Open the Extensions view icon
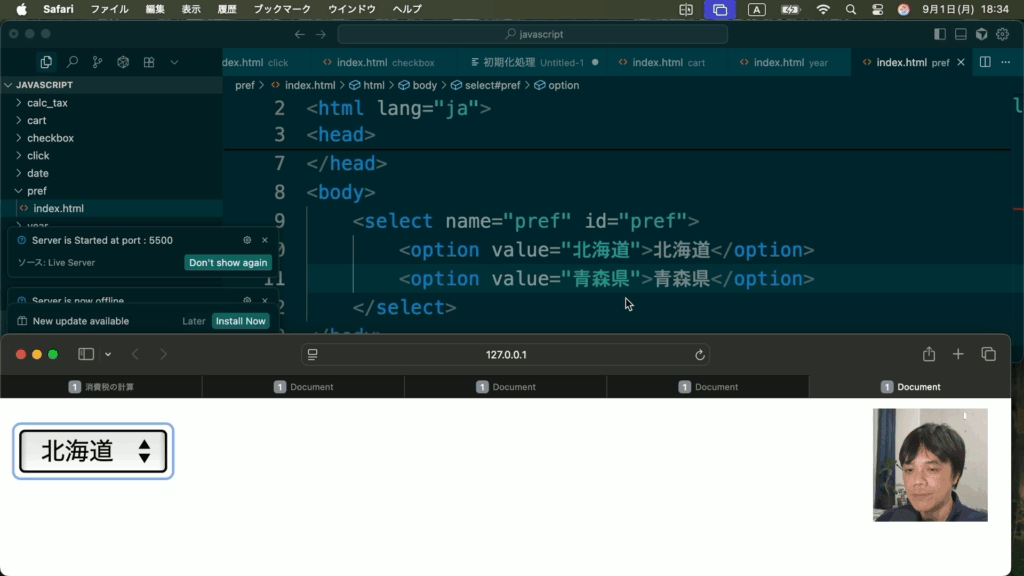Viewport: 1024px width, 576px height. click(x=149, y=62)
